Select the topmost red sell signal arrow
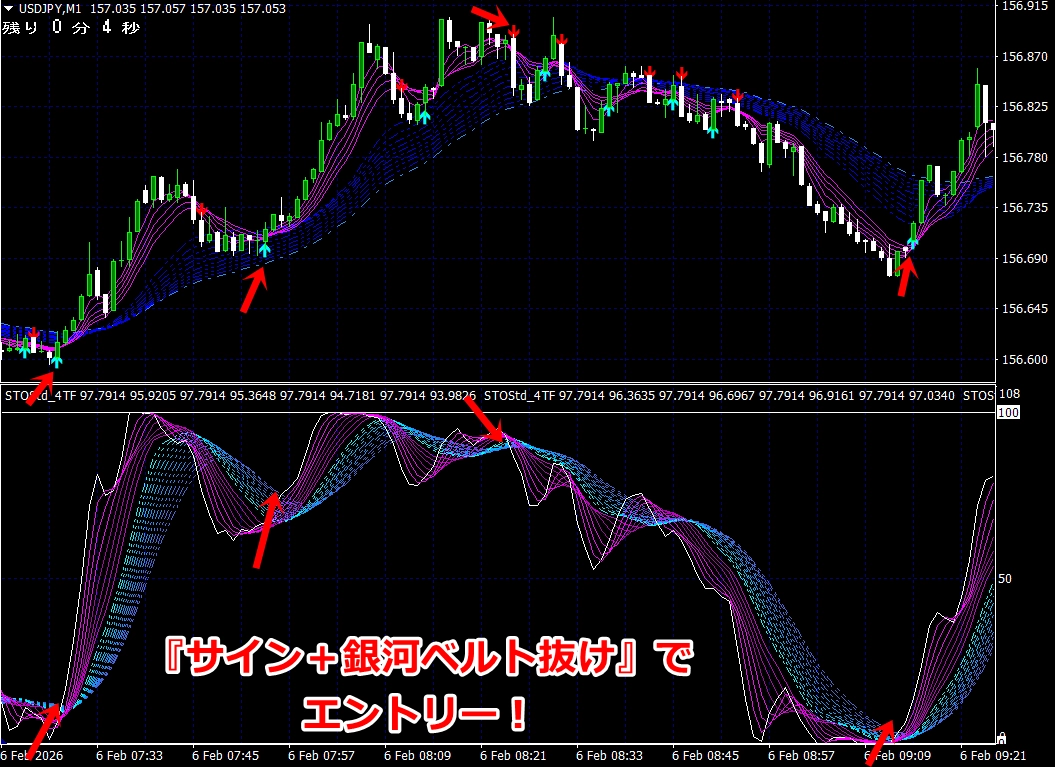 coord(513,33)
